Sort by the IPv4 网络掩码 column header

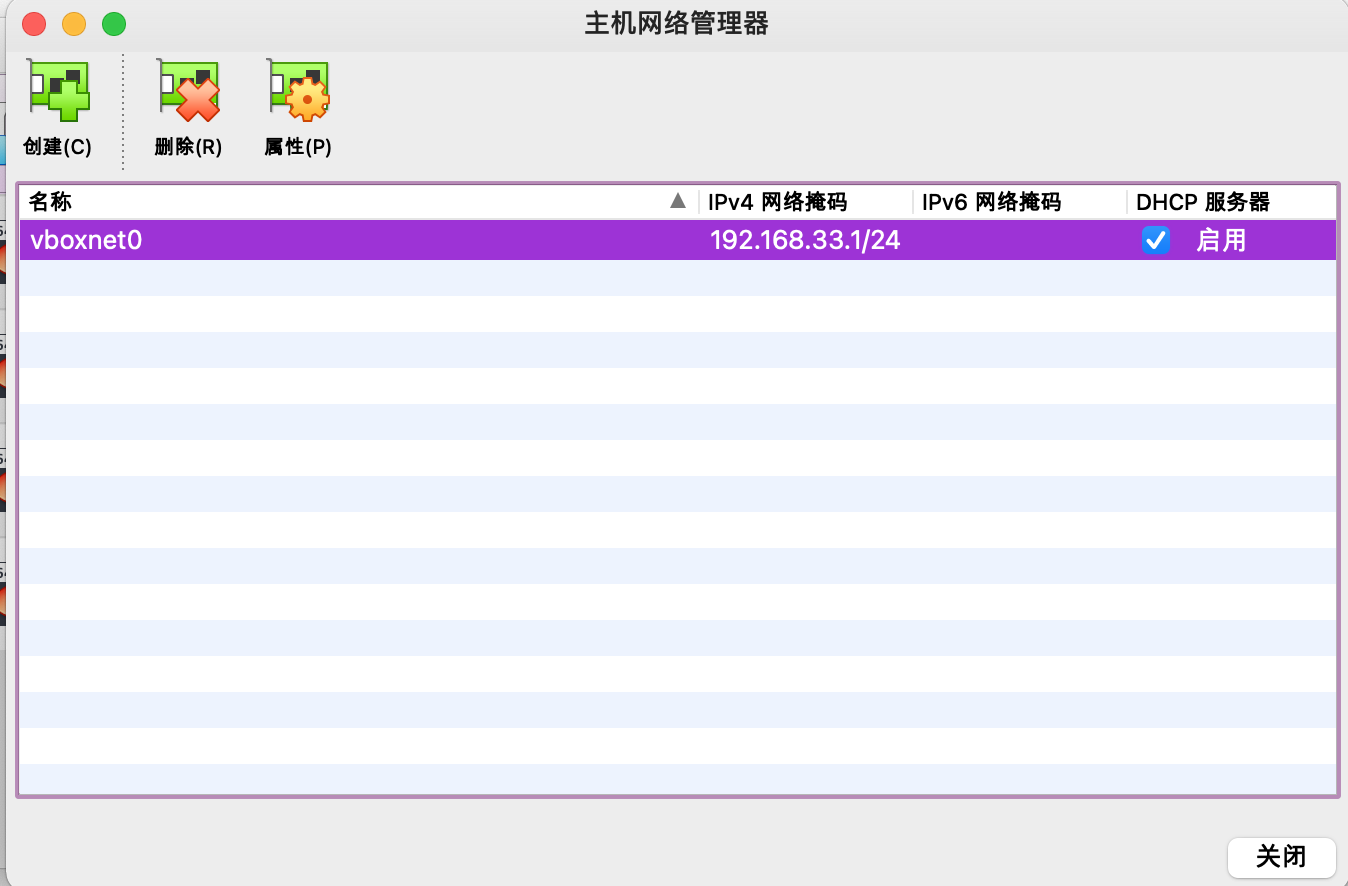tap(806, 202)
